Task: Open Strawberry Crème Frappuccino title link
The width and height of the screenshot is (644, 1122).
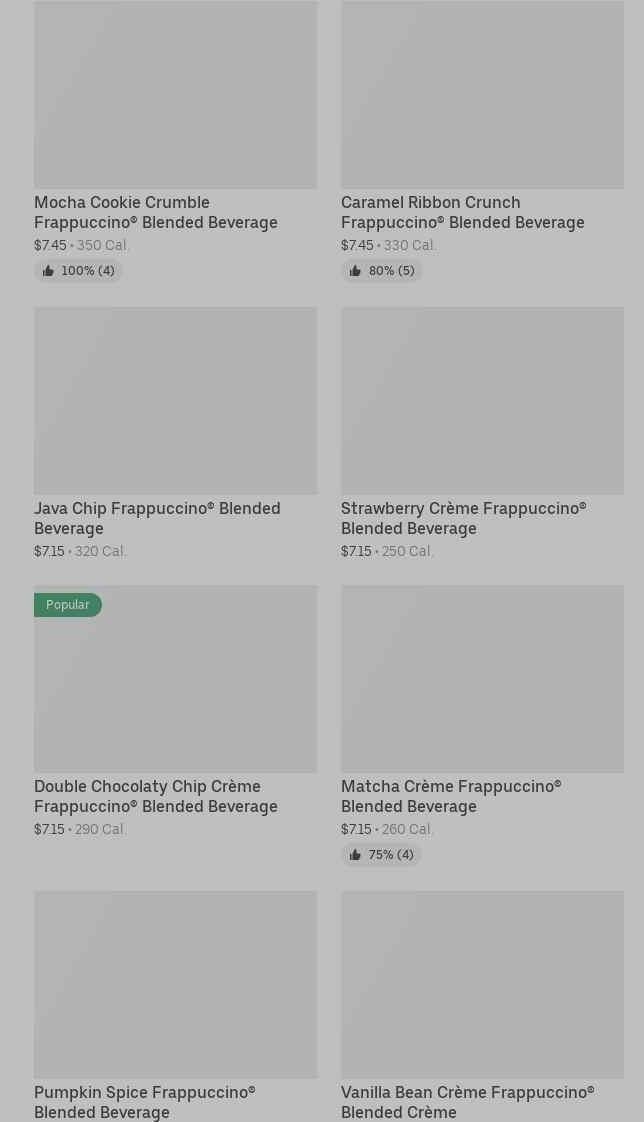Action: 463,518
